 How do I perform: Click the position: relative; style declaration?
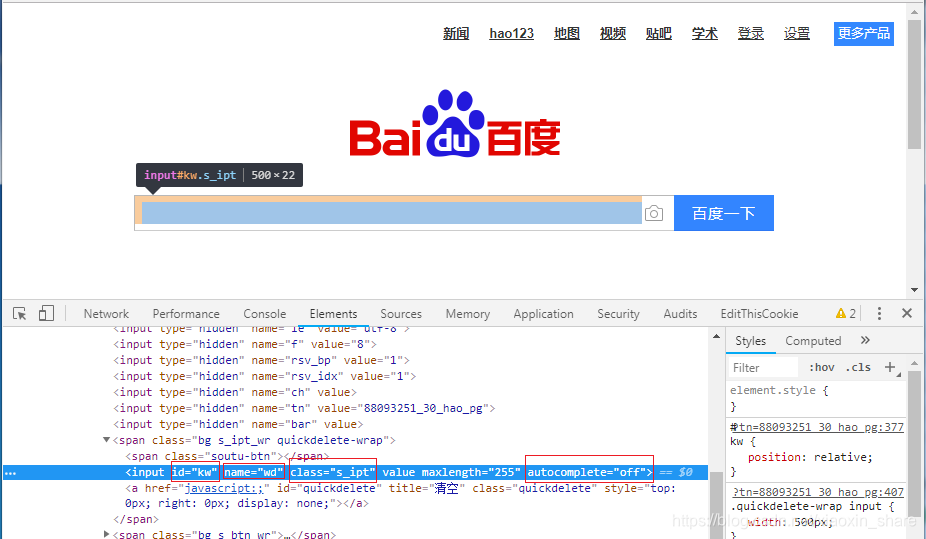810,457
